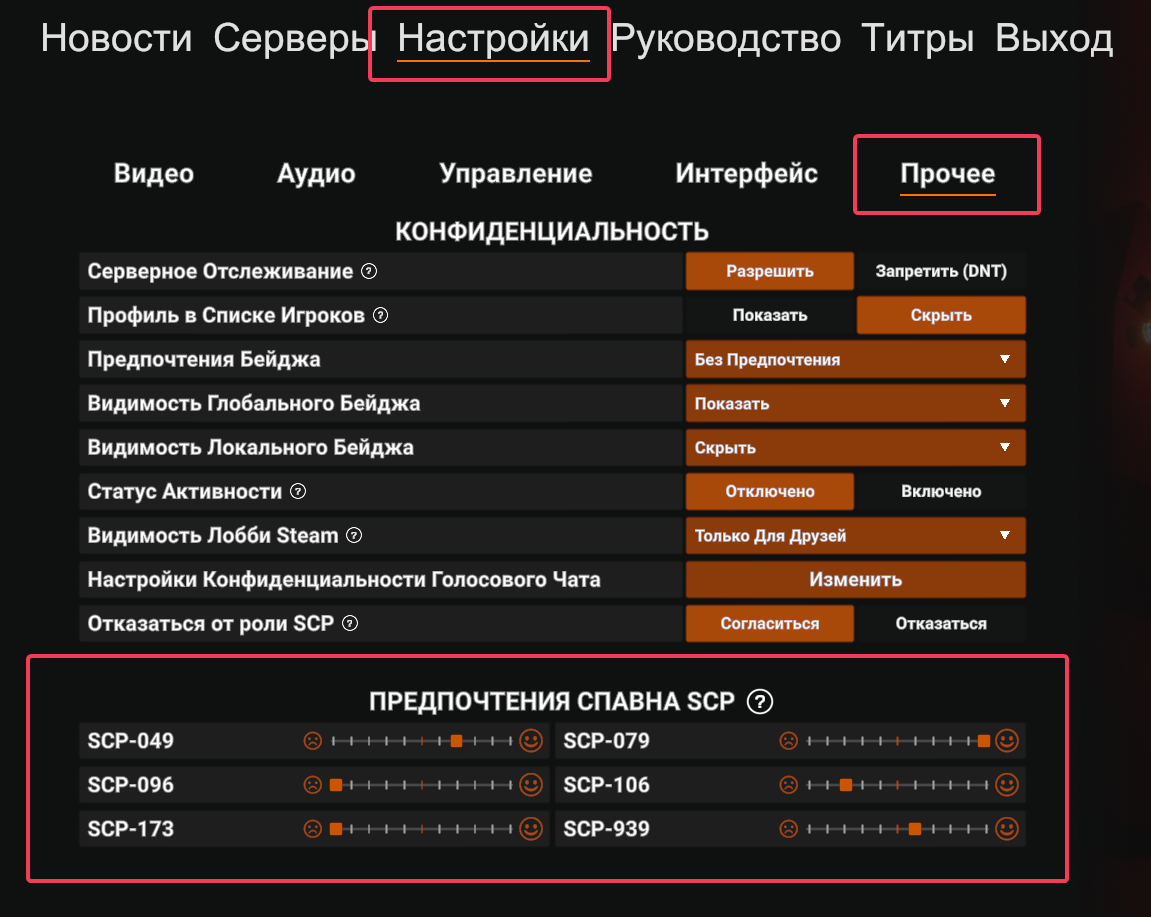The height and width of the screenshot is (917, 1151).
Task: Open help for Предпочтения Спавна SCP heading
Action: pos(760,702)
